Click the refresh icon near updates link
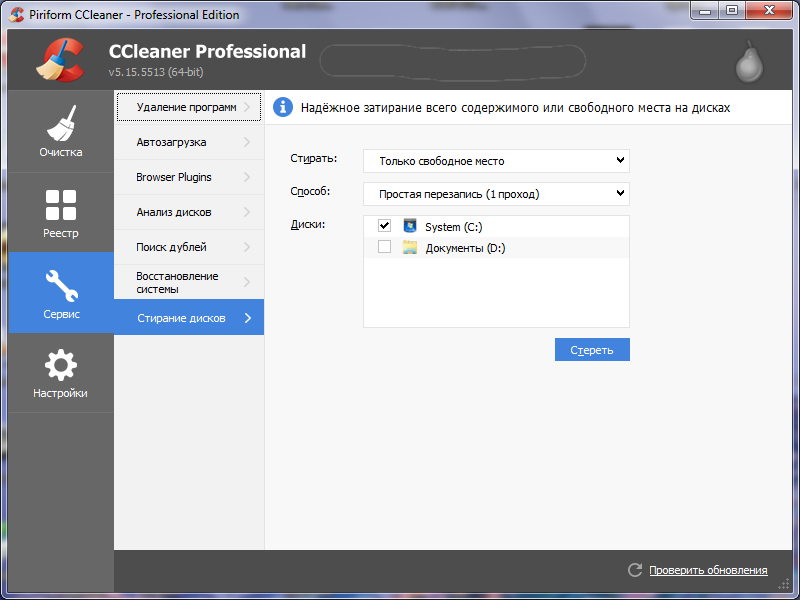This screenshot has width=800, height=600. click(x=634, y=570)
